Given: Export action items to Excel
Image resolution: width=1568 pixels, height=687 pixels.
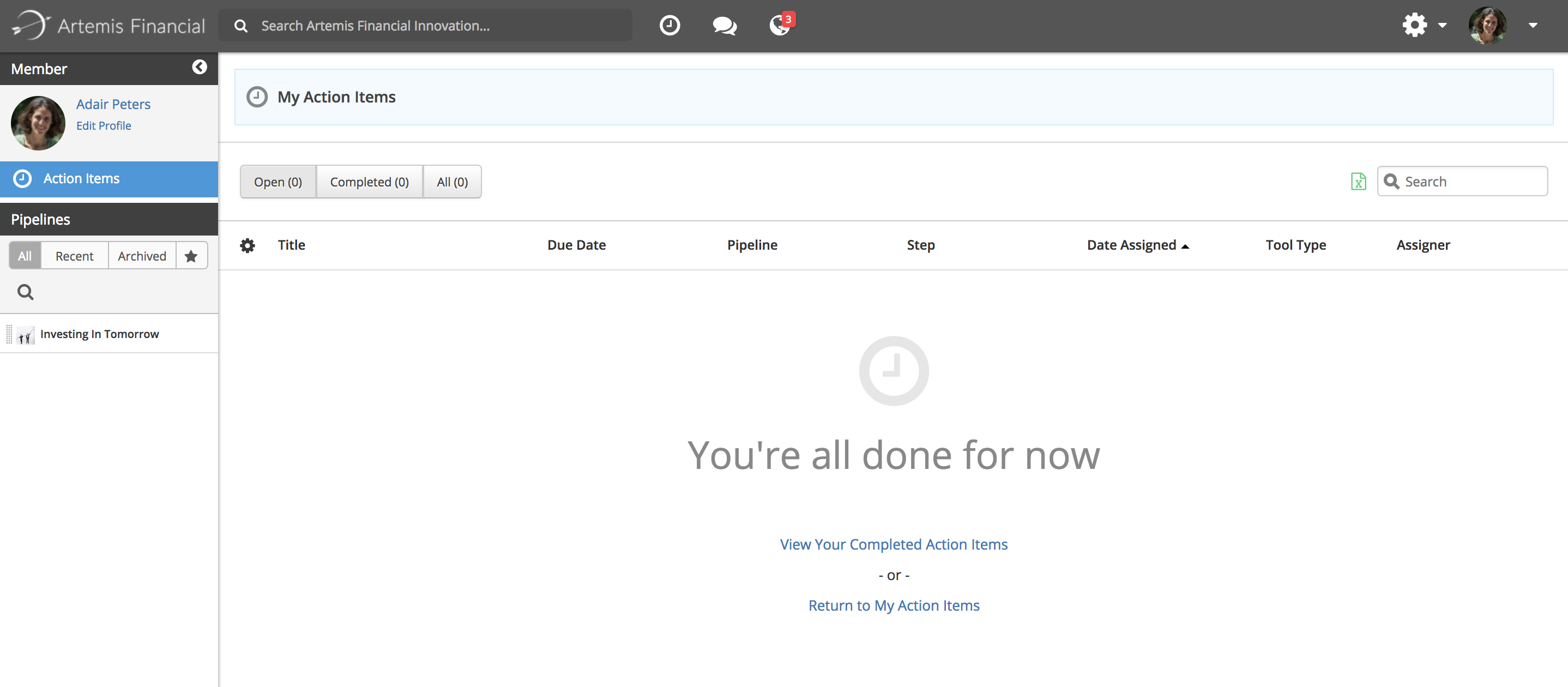Looking at the screenshot, I should 1359,182.
